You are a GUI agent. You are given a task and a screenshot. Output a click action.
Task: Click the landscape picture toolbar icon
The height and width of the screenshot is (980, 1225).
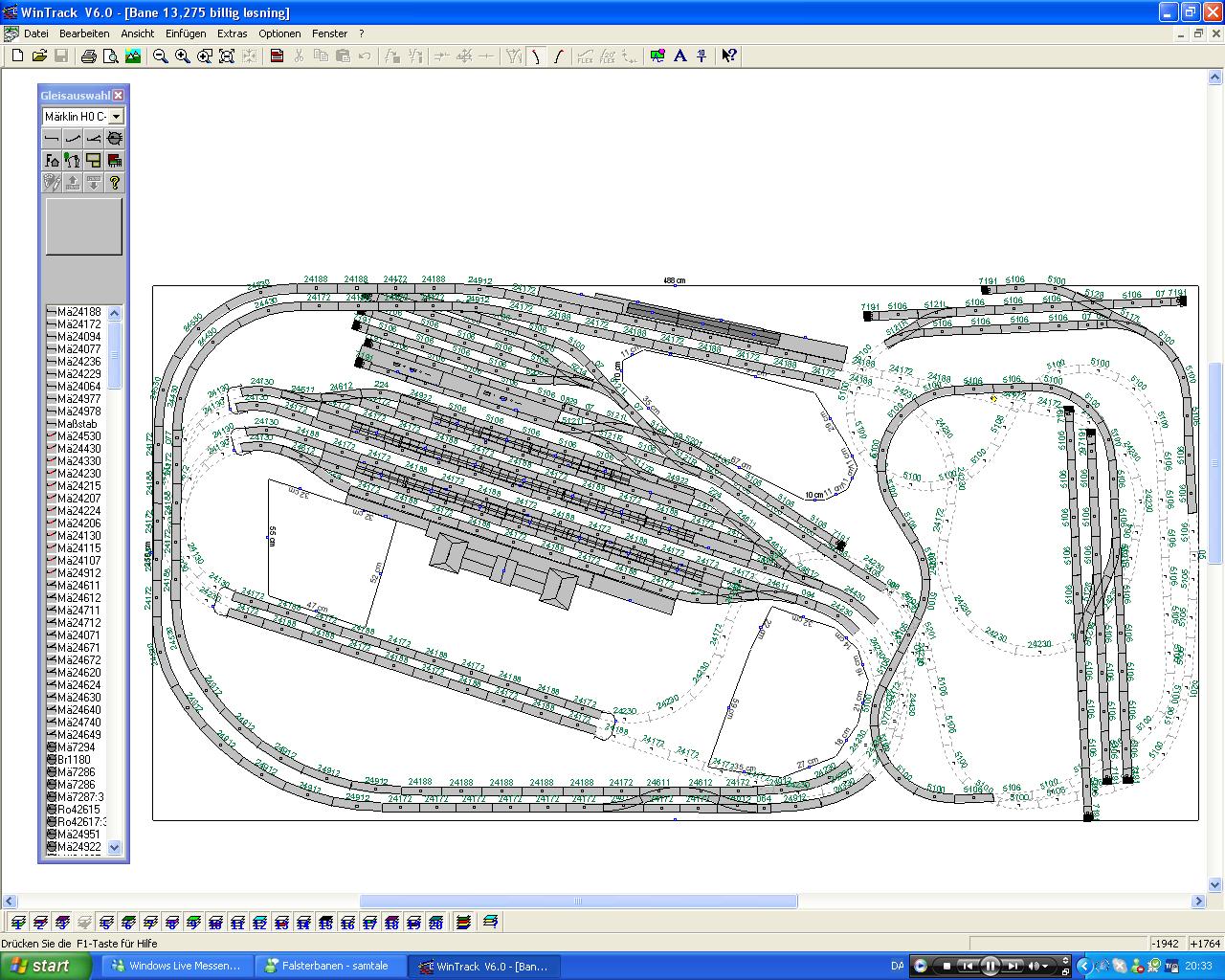point(133,56)
